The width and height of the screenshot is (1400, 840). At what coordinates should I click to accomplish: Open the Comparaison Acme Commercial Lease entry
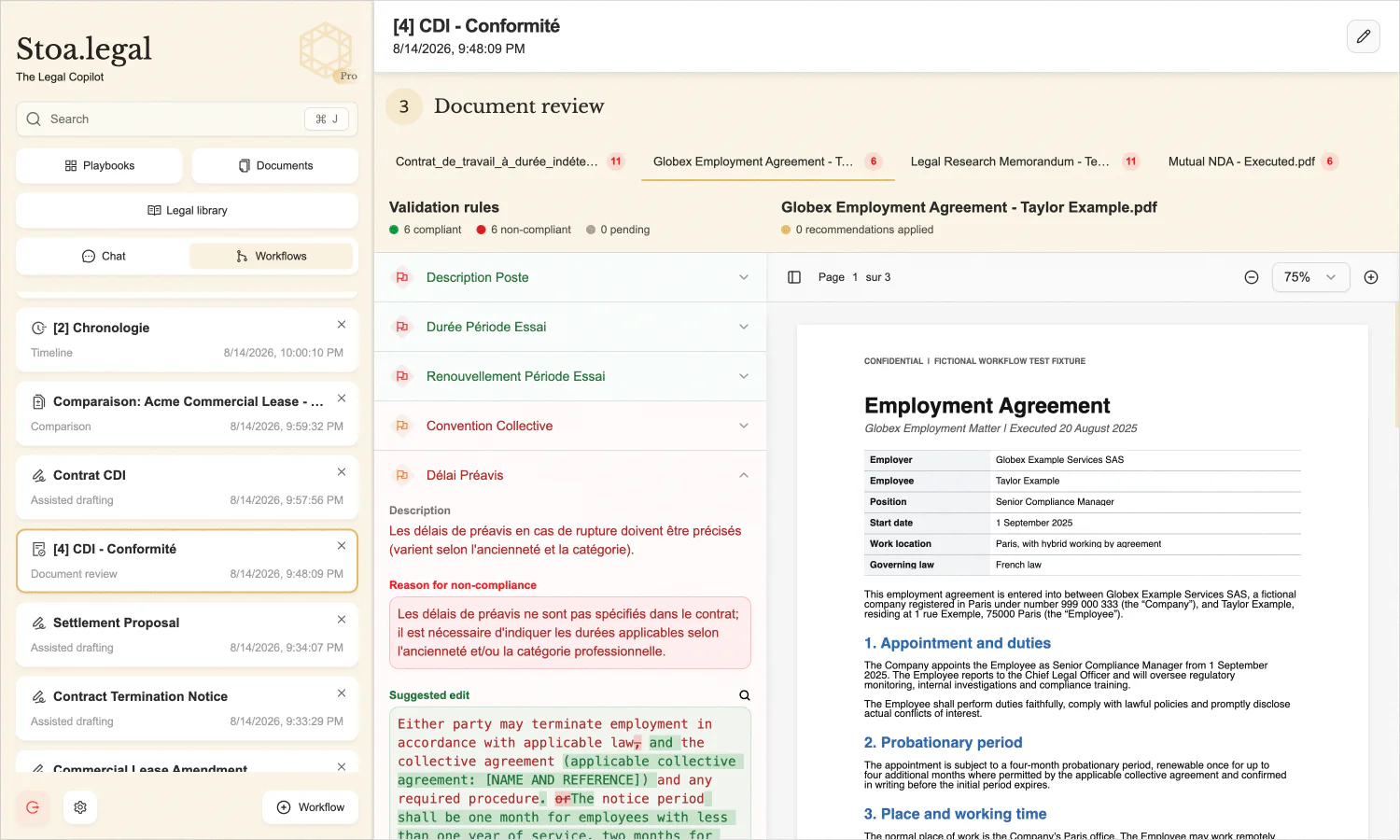click(187, 413)
